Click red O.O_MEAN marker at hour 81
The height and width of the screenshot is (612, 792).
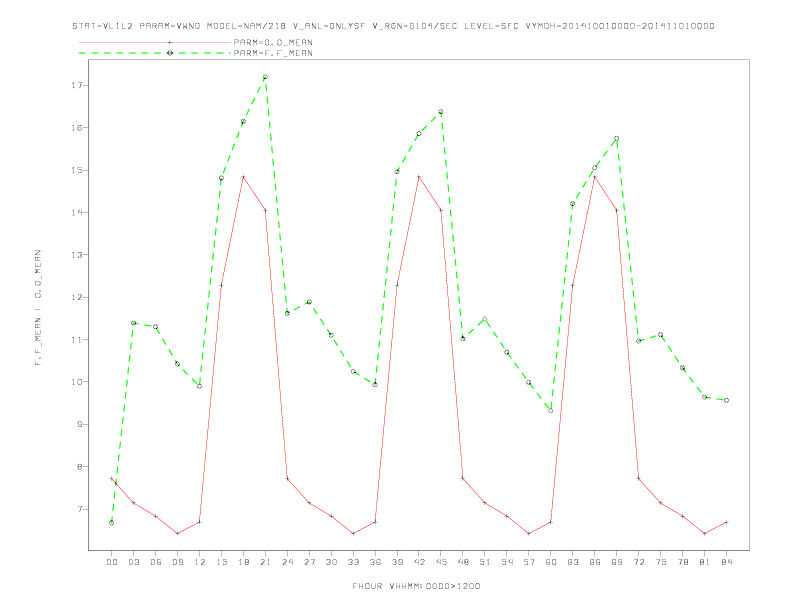pyautogui.click(x=705, y=533)
